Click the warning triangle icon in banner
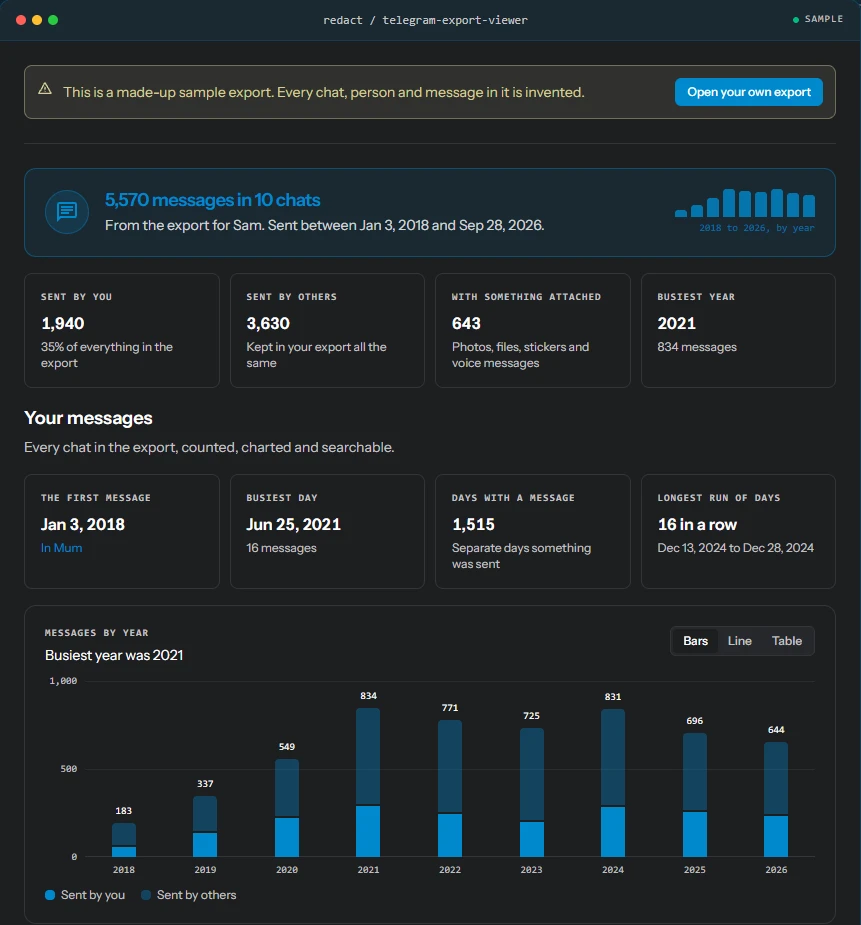This screenshot has height=925, width=861. point(45,89)
